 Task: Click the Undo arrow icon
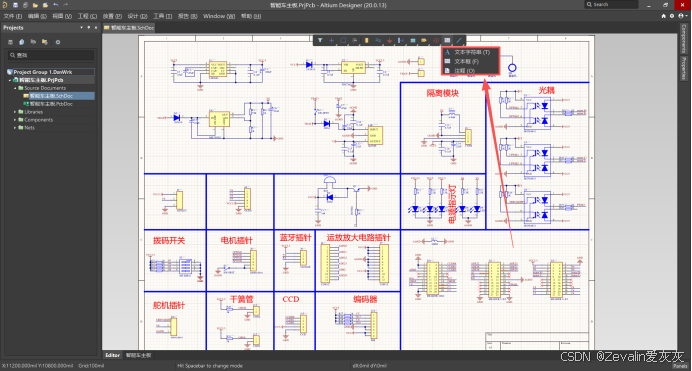pyautogui.click(x=56, y=5)
